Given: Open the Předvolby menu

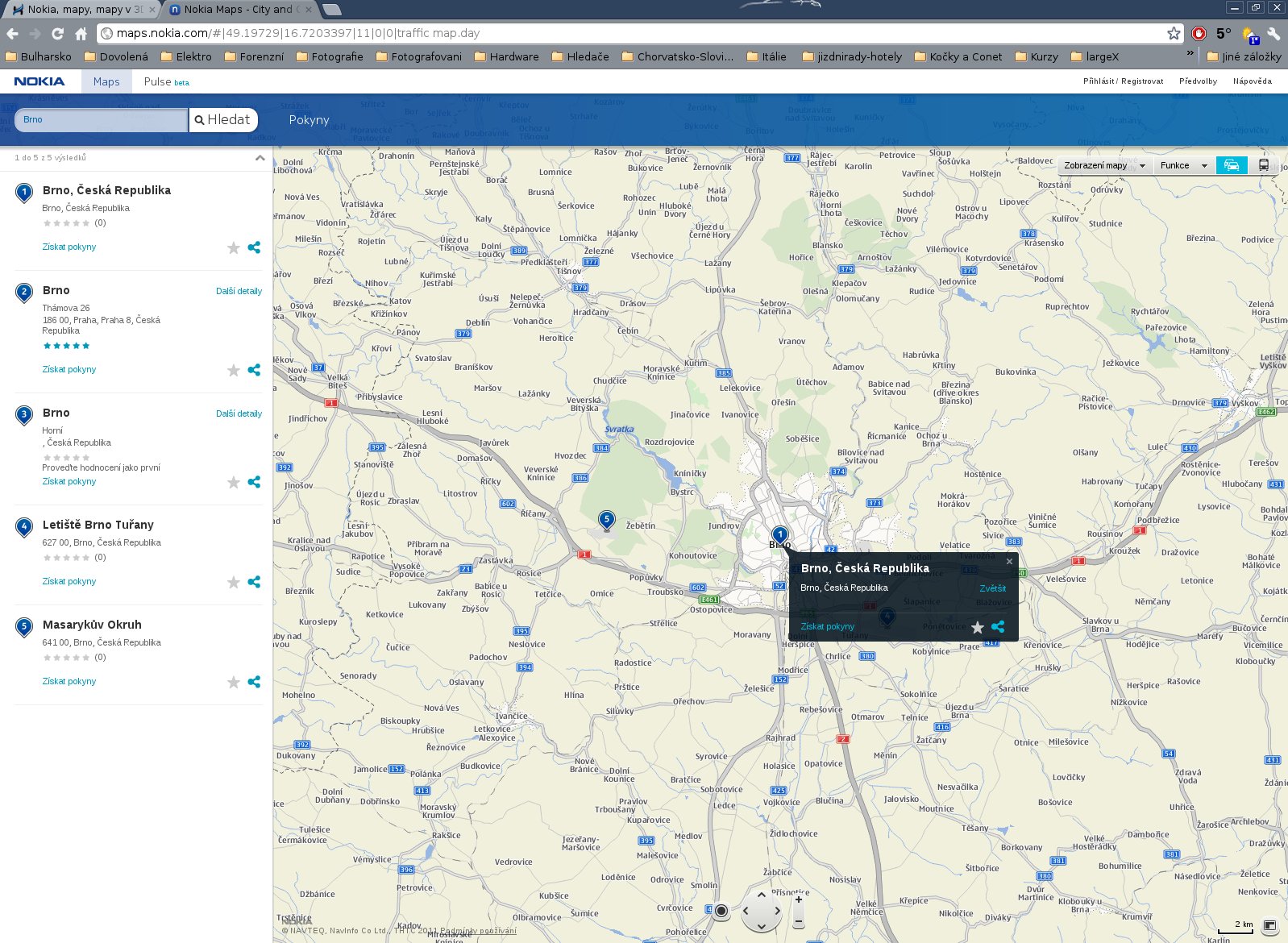Looking at the screenshot, I should pos(1198,81).
